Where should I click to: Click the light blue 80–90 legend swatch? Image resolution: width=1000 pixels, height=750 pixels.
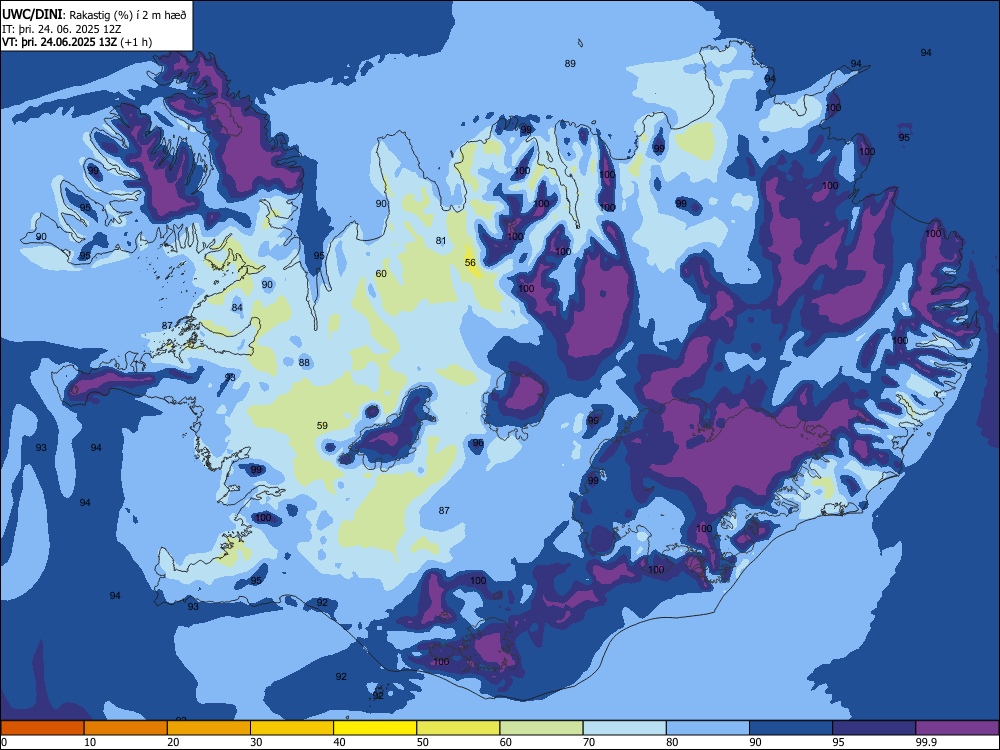point(708,727)
